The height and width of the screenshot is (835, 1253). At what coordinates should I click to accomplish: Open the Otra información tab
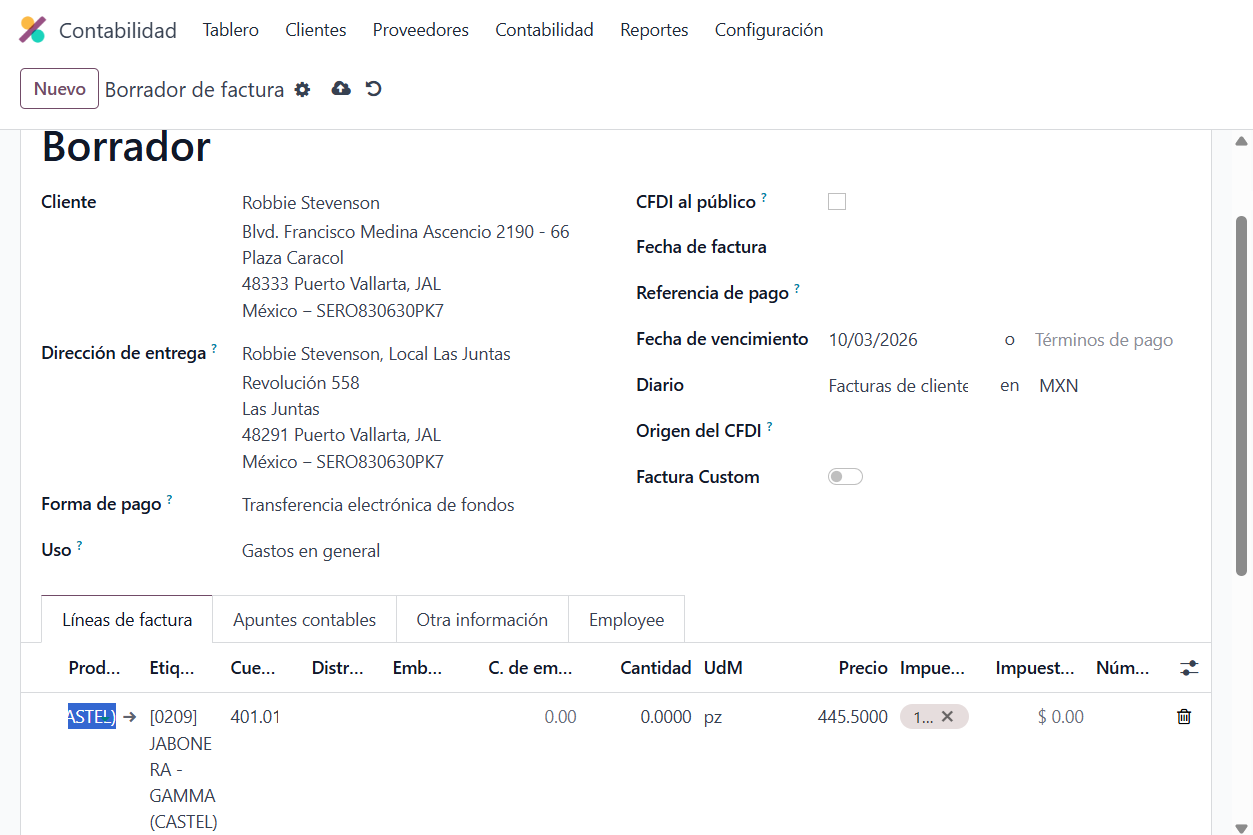point(482,620)
